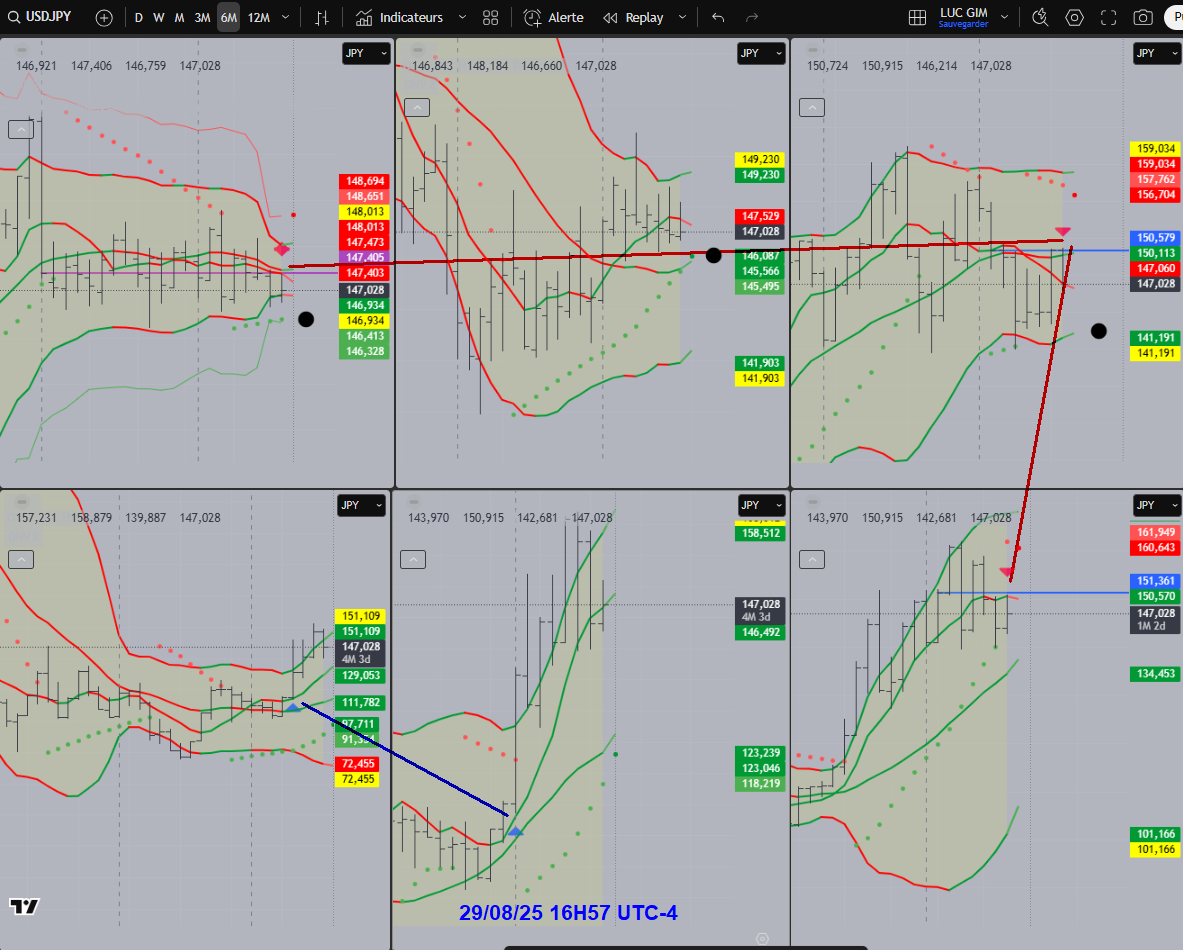
Task: Select the 3M timeframe
Action: [202, 17]
